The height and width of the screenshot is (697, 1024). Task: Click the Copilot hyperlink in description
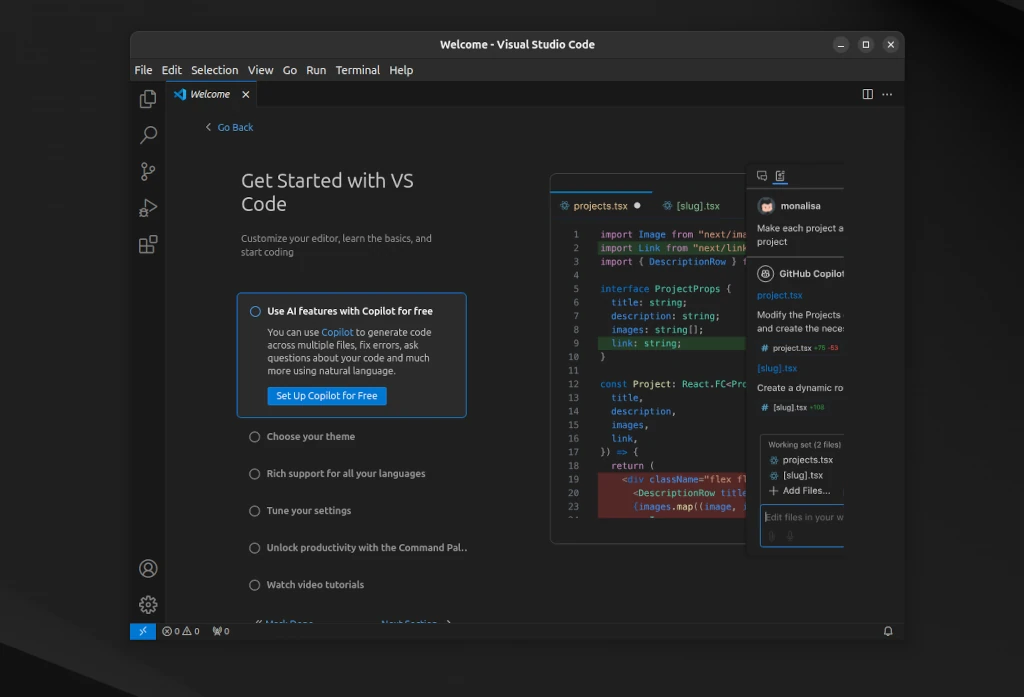click(337, 332)
